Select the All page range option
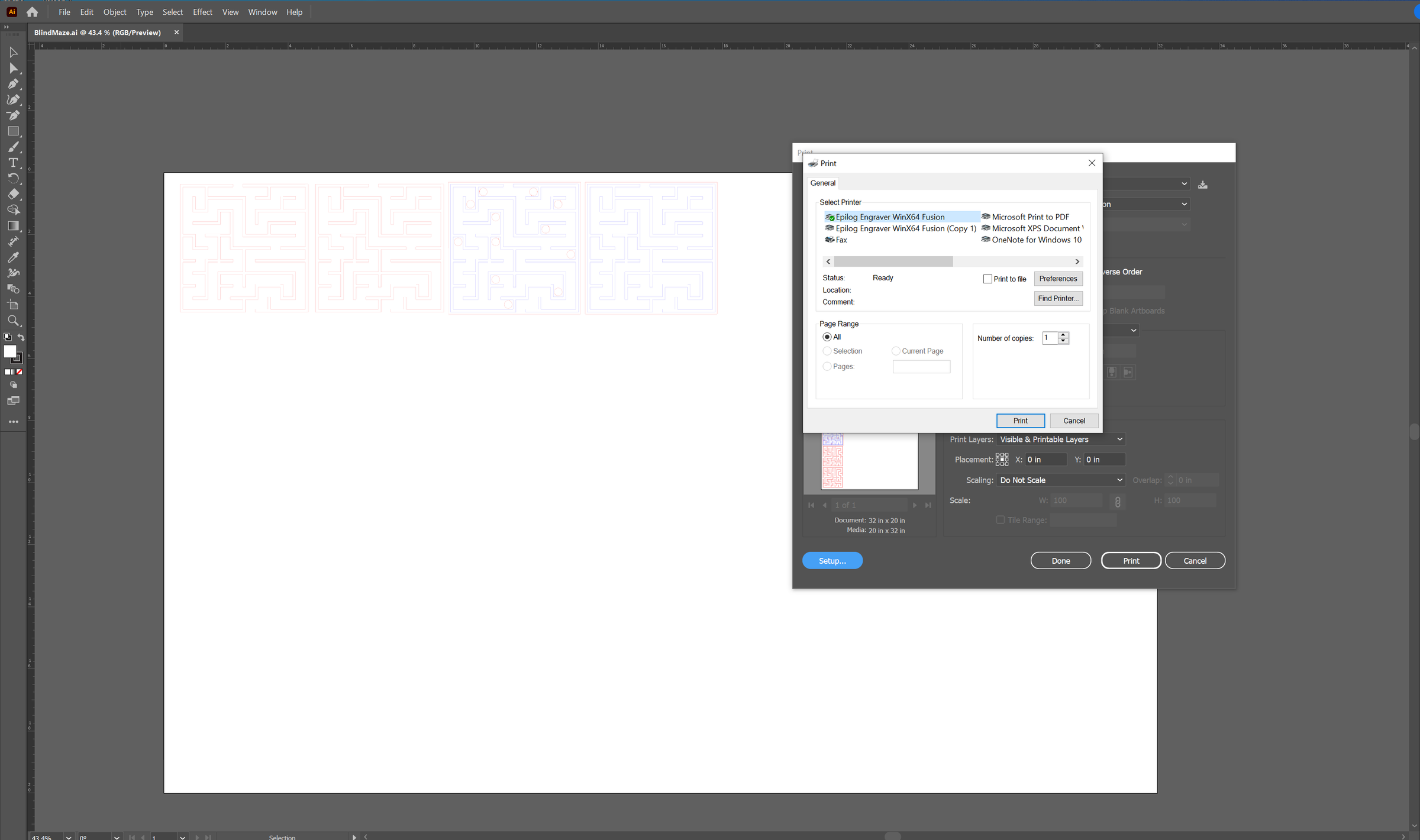Screen dimensions: 1420x840 [827, 337]
